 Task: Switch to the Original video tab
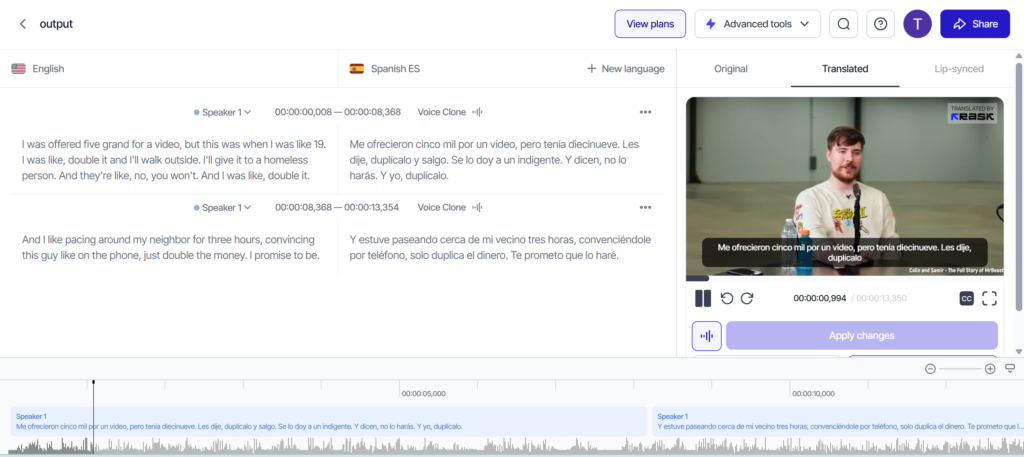[x=731, y=69]
